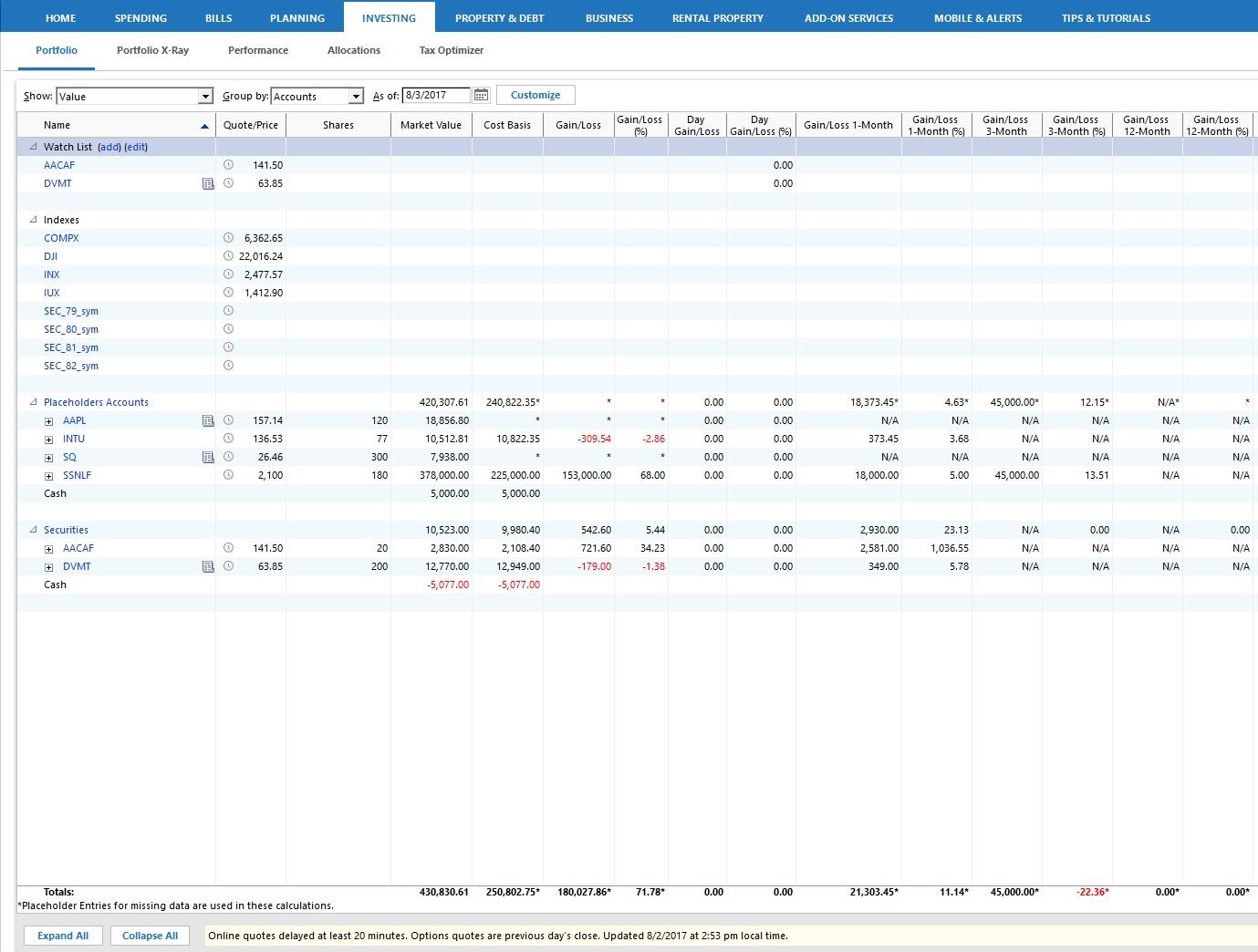1258x952 pixels.
Task: Expand the AAPL holding row
Action: [x=49, y=421]
